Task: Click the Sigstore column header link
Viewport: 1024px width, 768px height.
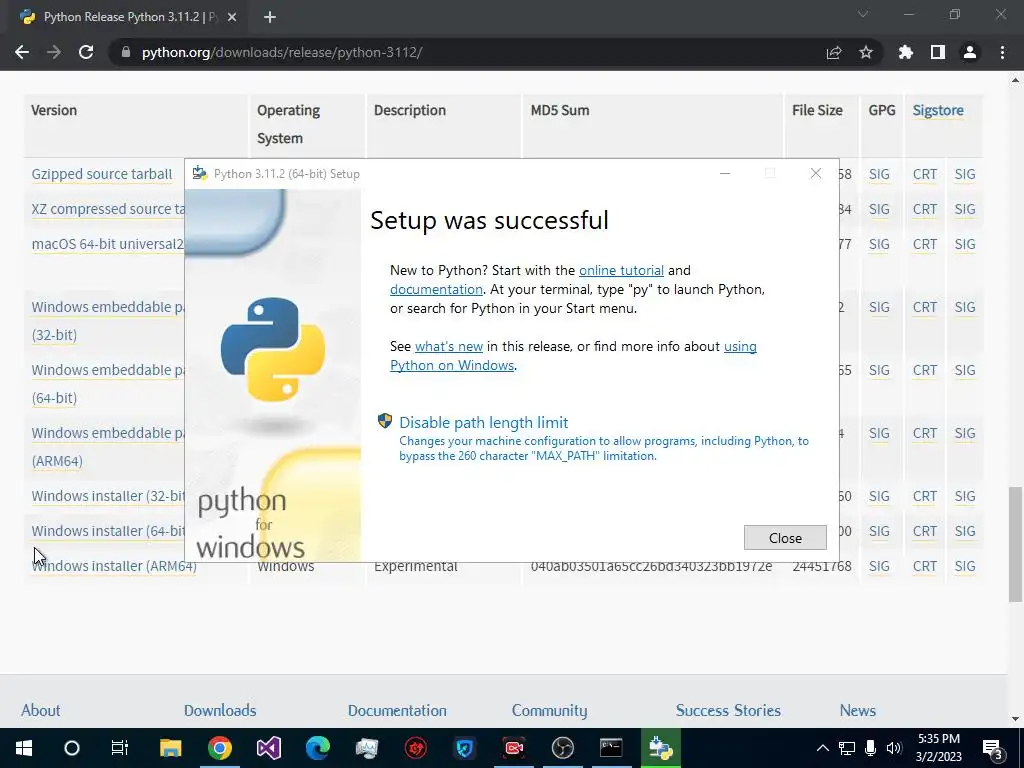Action: tap(938, 110)
